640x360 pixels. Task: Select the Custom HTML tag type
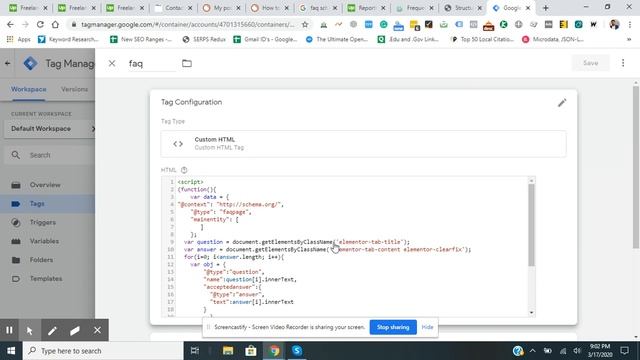click(x=363, y=144)
